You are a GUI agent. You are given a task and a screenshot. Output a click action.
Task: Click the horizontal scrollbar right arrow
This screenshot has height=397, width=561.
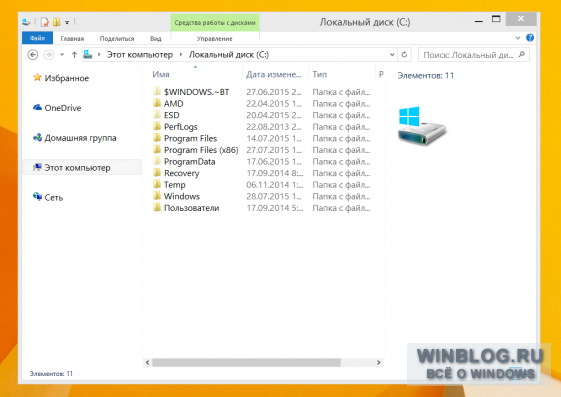[379, 362]
